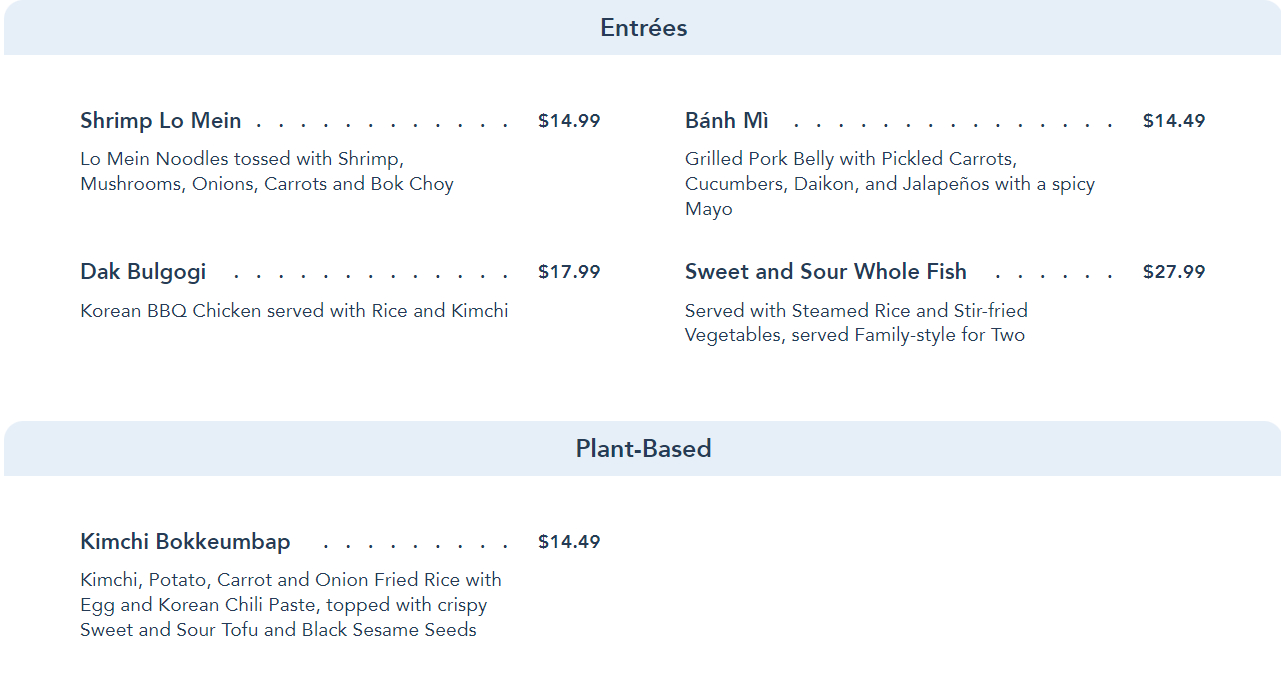Select the Shrimp Lo Mein title

[x=160, y=121]
